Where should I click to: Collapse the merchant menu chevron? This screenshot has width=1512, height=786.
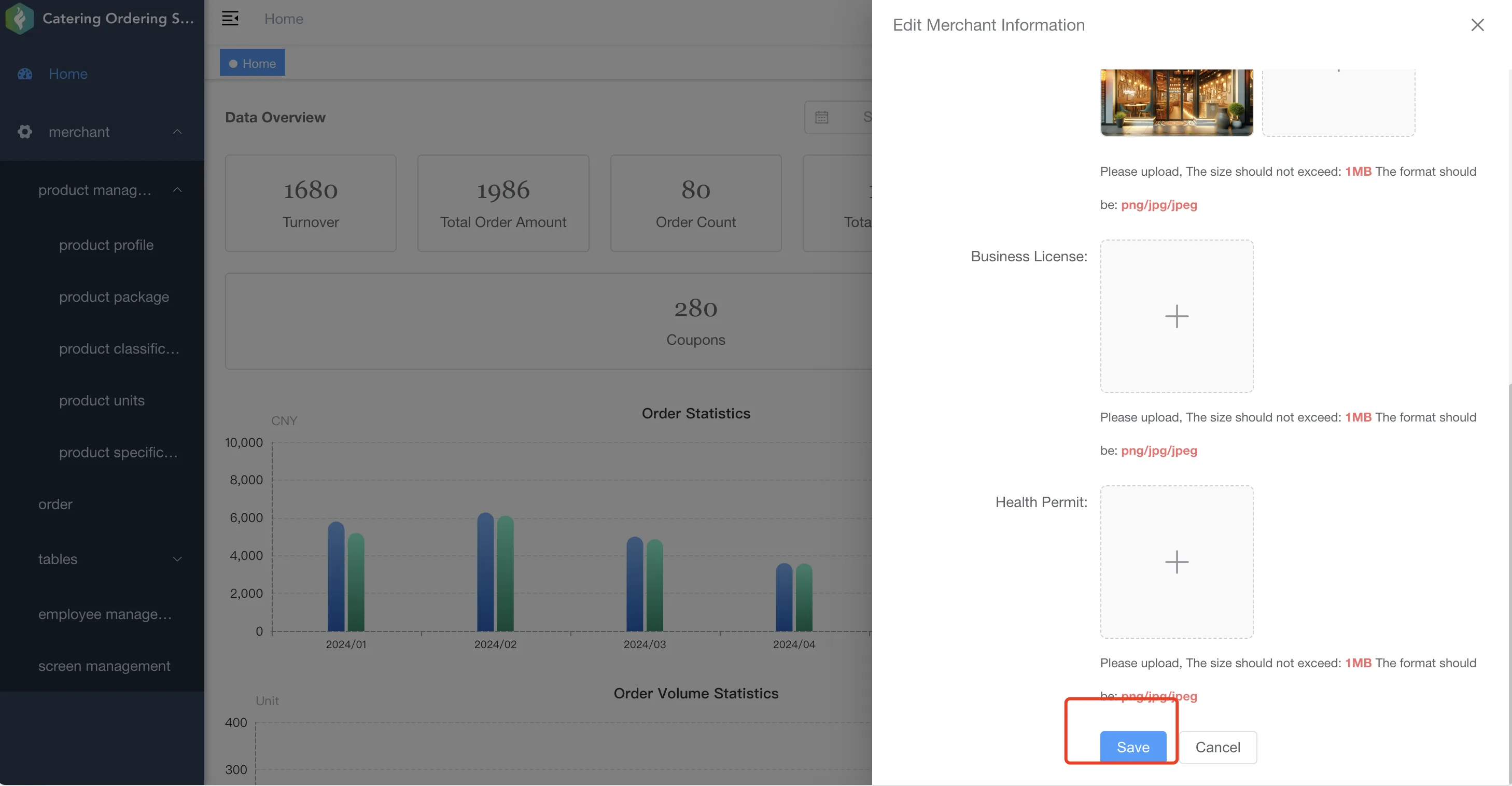[177, 132]
